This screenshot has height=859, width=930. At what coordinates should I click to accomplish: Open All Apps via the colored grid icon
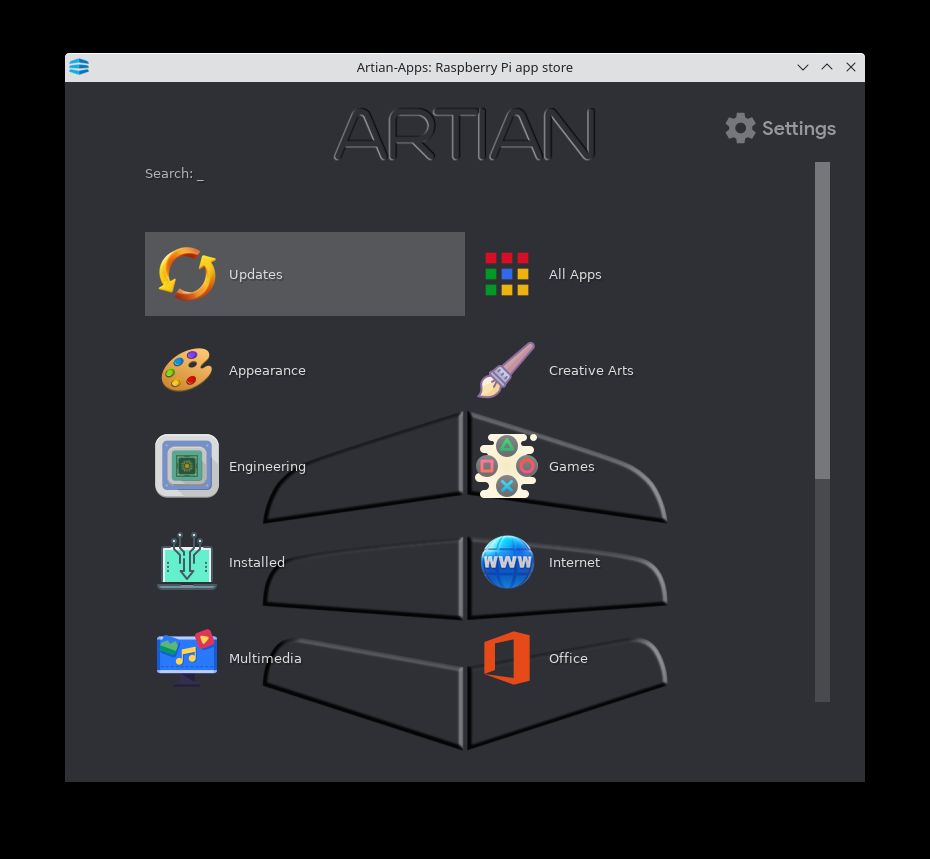click(507, 274)
